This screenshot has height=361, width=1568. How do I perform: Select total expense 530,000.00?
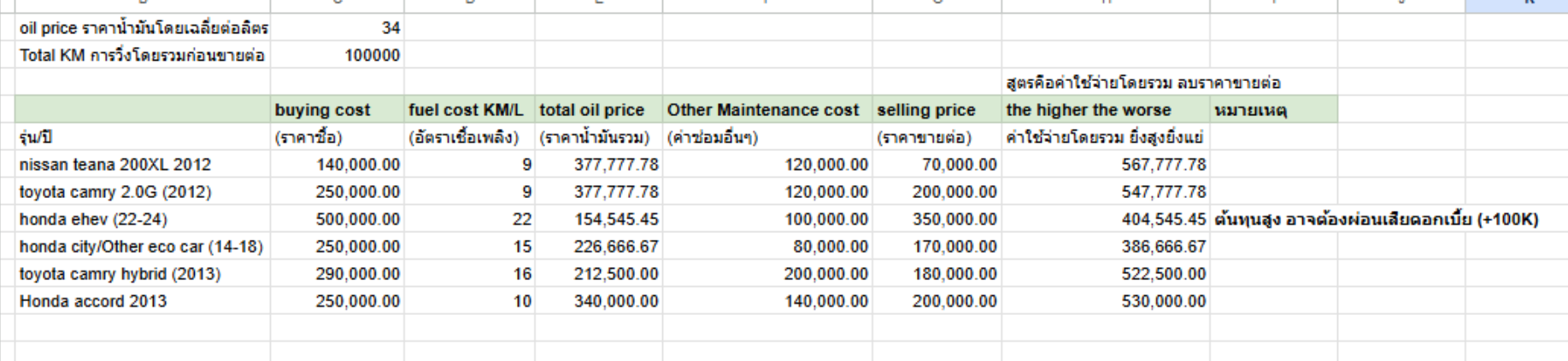click(x=1106, y=301)
